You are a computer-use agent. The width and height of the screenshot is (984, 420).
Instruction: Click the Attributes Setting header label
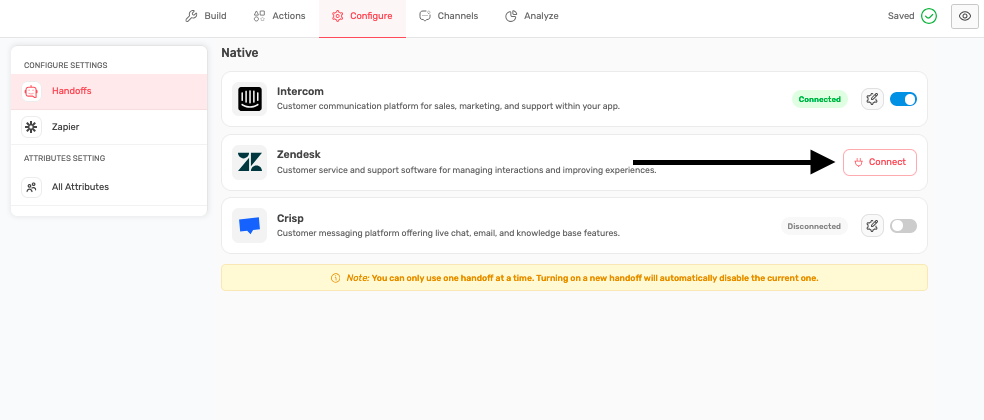click(x=65, y=158)
